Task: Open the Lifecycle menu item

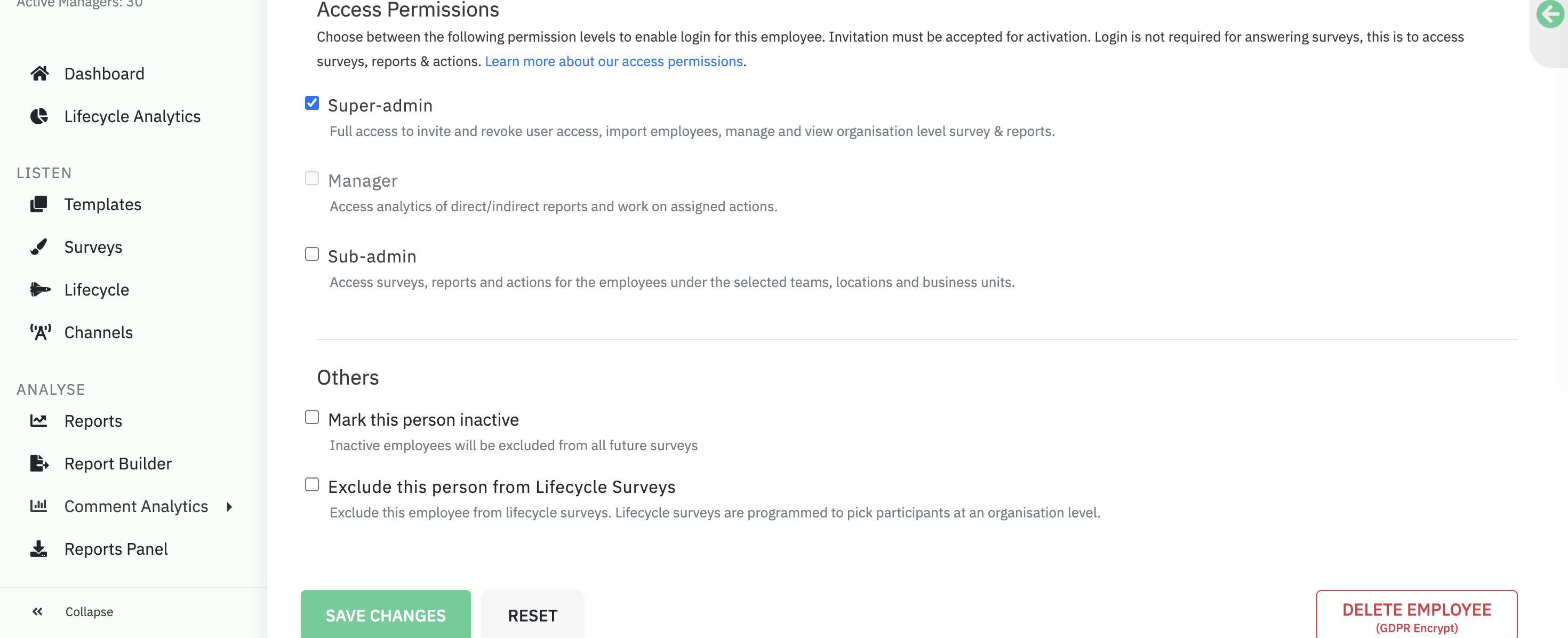Action: pyautogui.click(x=96, y=289)
